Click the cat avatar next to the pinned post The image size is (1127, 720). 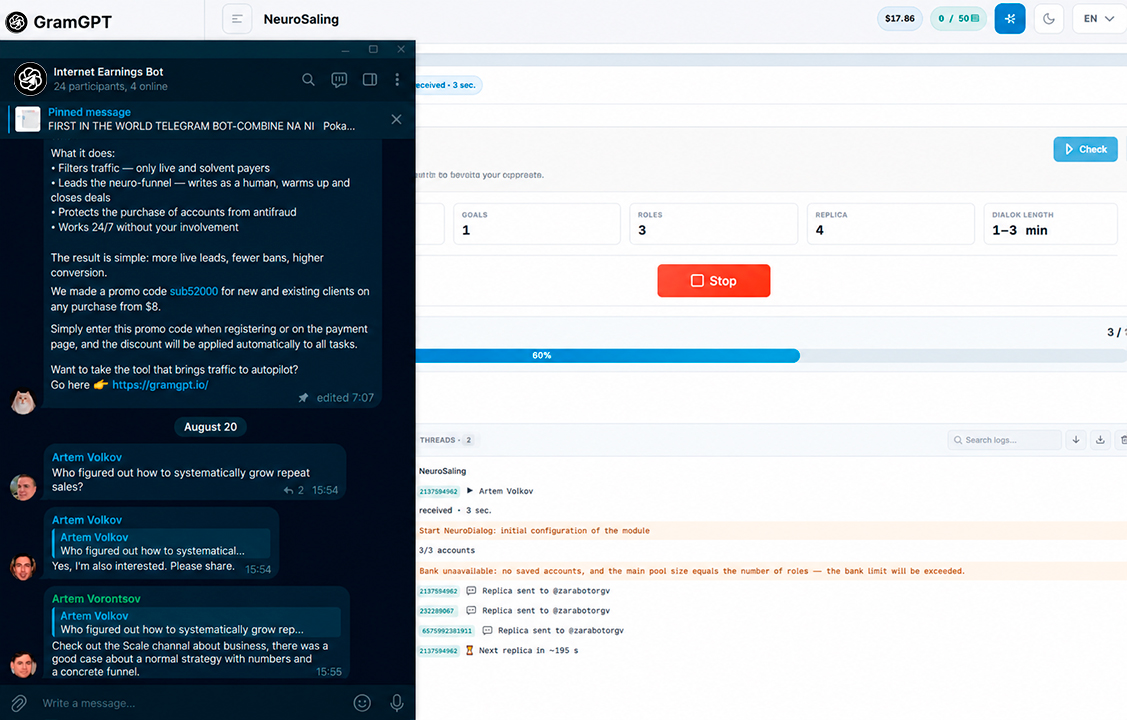(23, 402)
